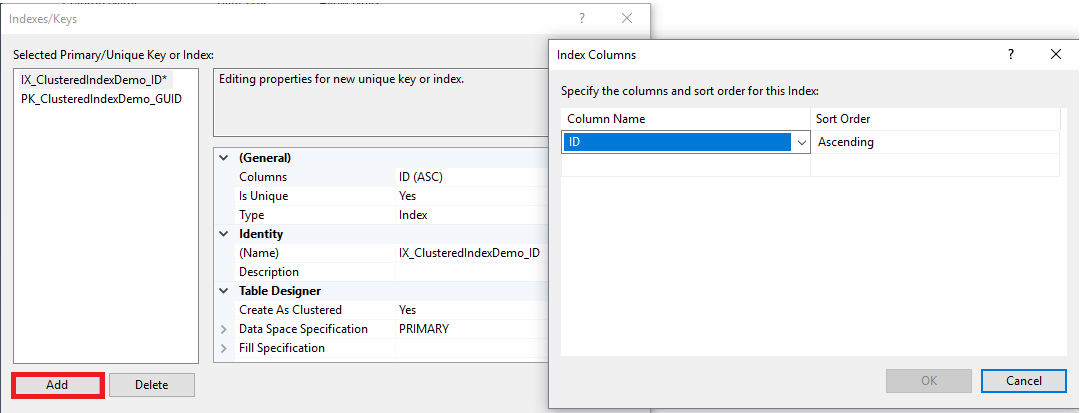1083x413 pixels.
Task: Collapse the (General) section
Action: coord(223,158)
